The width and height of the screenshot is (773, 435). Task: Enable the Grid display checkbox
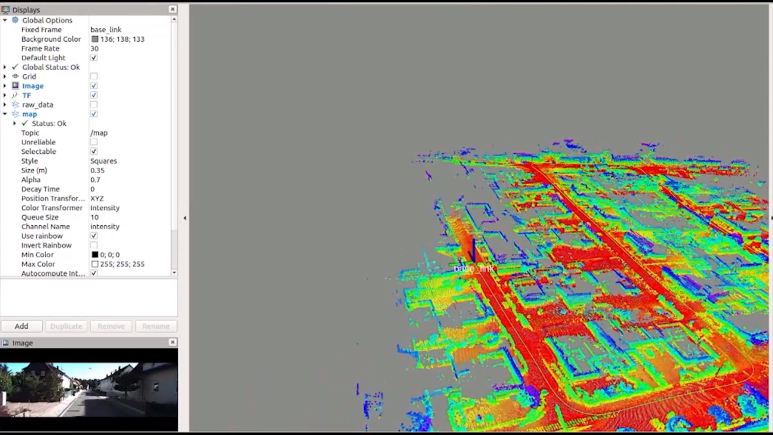94,76
